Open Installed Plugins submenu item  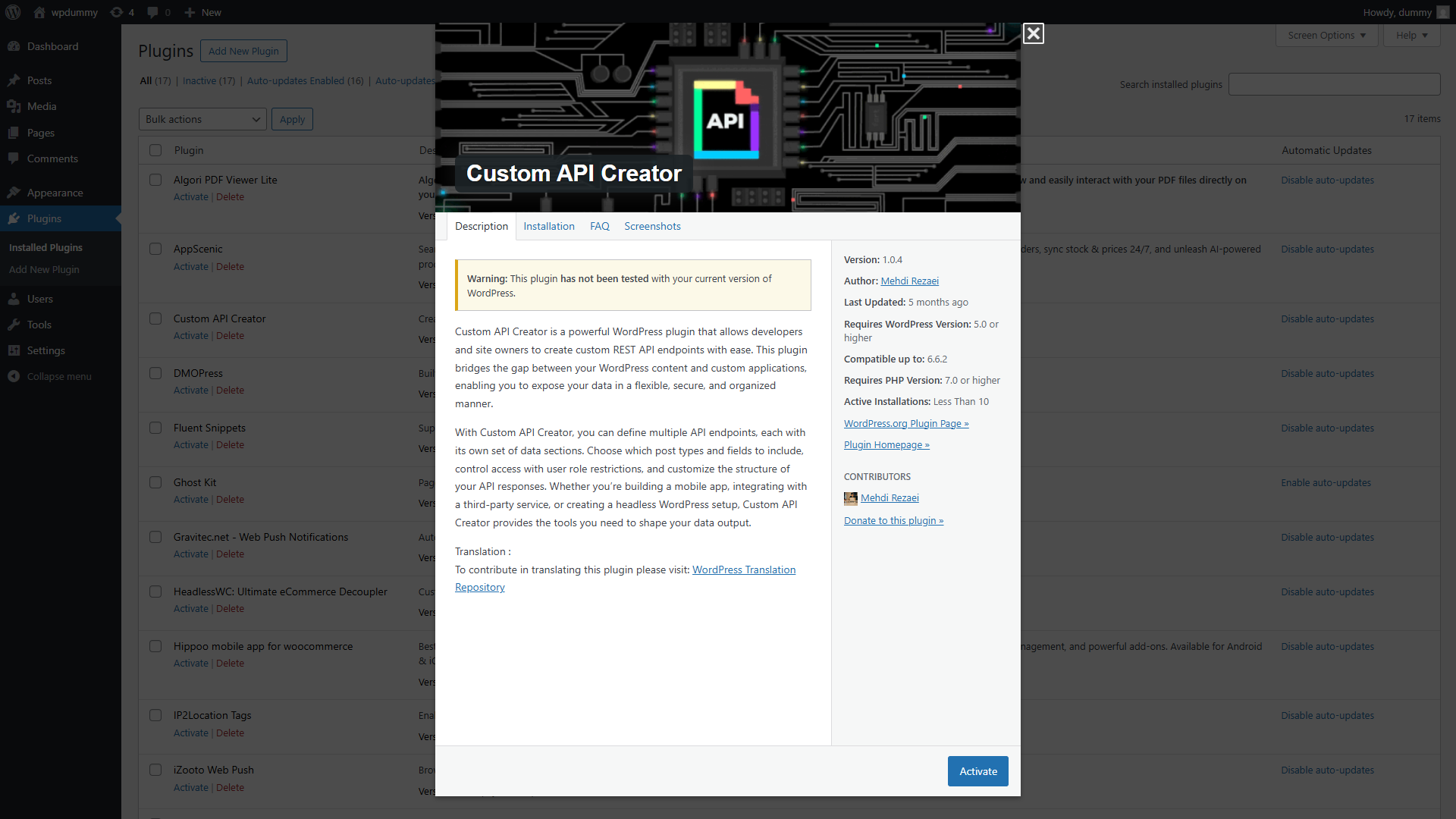pos(45,247)
